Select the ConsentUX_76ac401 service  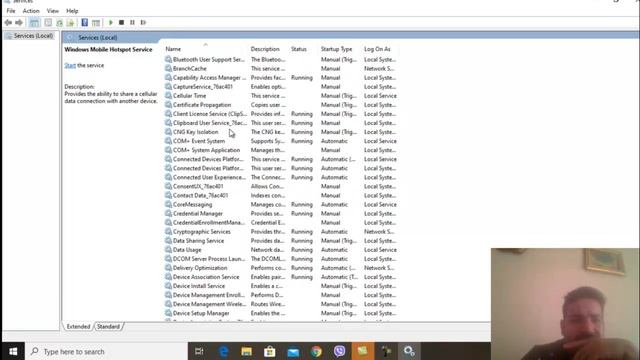click(x=281, y=186)
